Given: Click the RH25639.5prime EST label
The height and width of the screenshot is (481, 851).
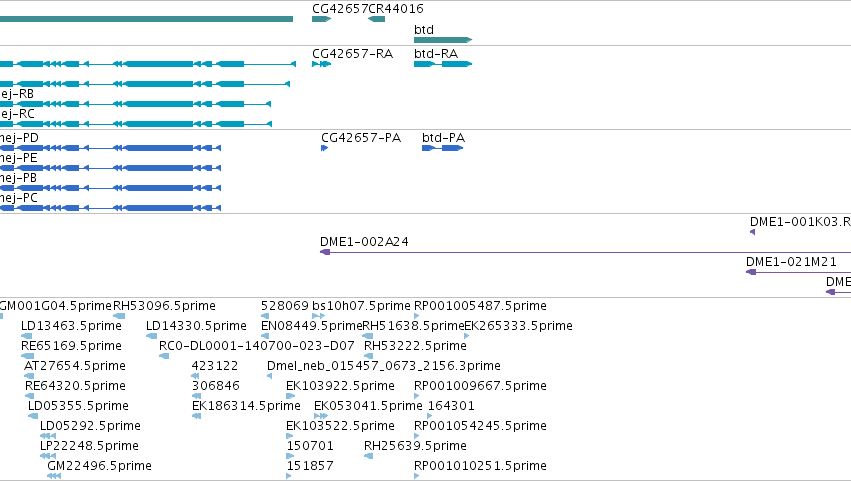Looking at the screenshot, I should 415,446.
